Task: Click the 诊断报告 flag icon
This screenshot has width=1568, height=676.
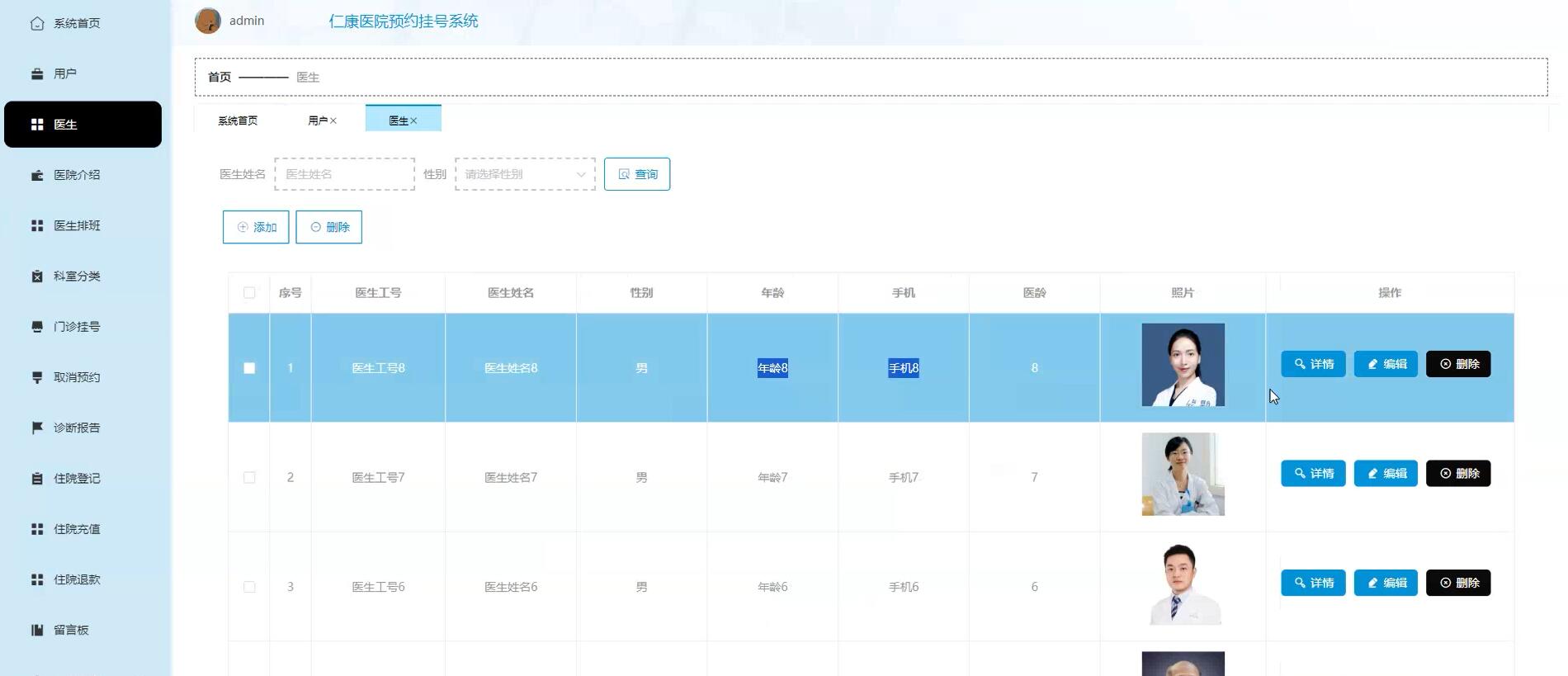Action: pyautogui.click(x=37, y=428)
